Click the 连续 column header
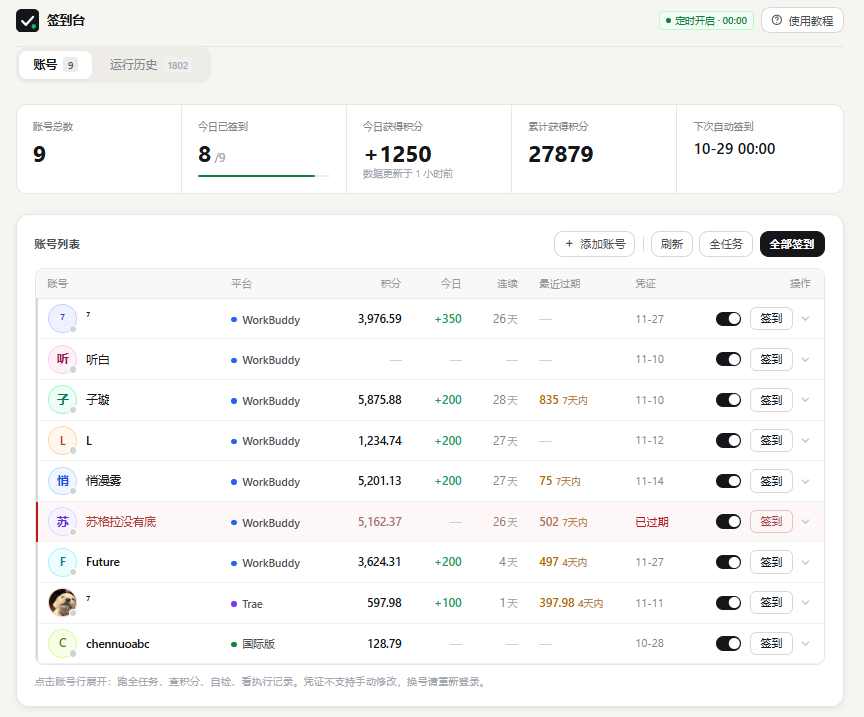864x717 pixels. [507, 283]
